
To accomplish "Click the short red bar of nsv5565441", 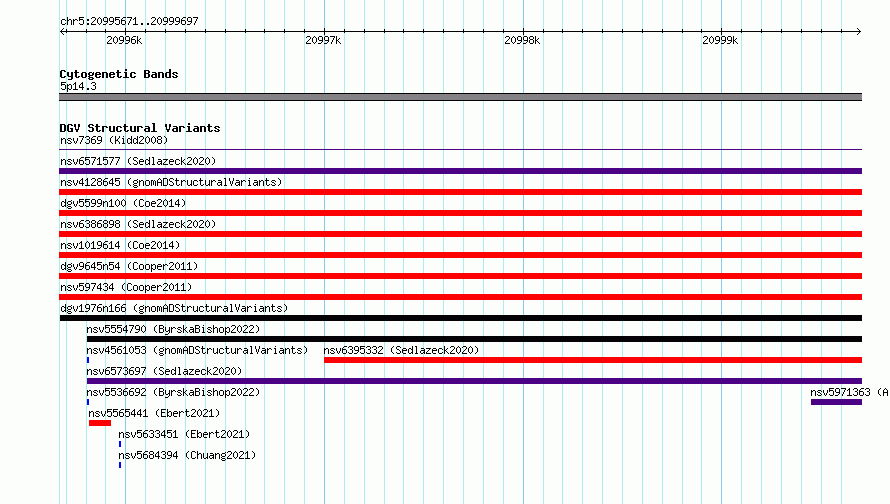I will click(x=100, y=423).
